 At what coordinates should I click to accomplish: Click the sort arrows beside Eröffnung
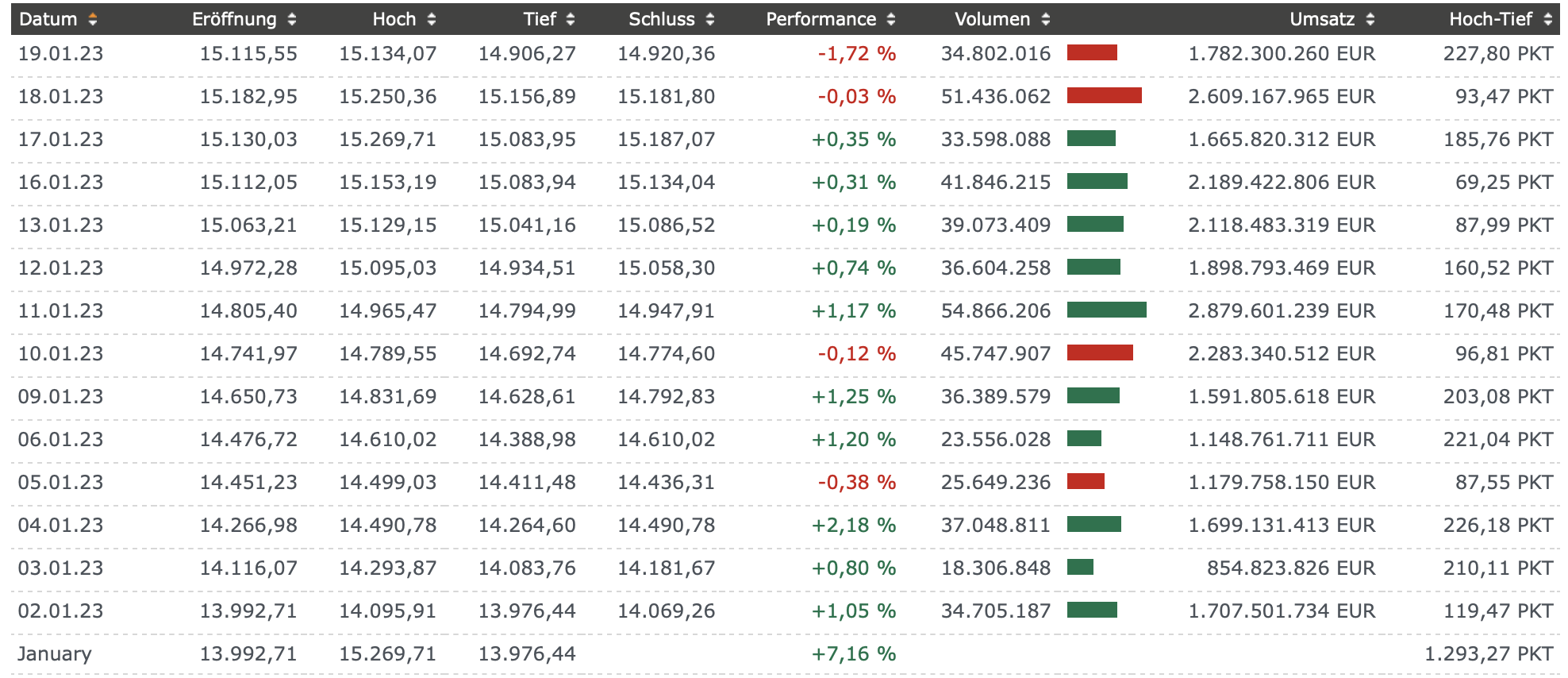[292, 19]
